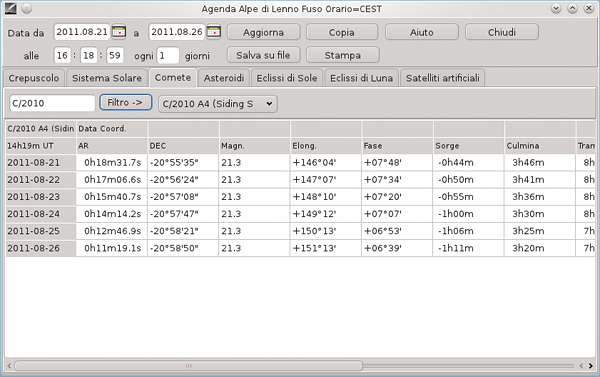Apply the Filtro -> button
This screenshot has width=600, height=377.
[x=126, y=103]
